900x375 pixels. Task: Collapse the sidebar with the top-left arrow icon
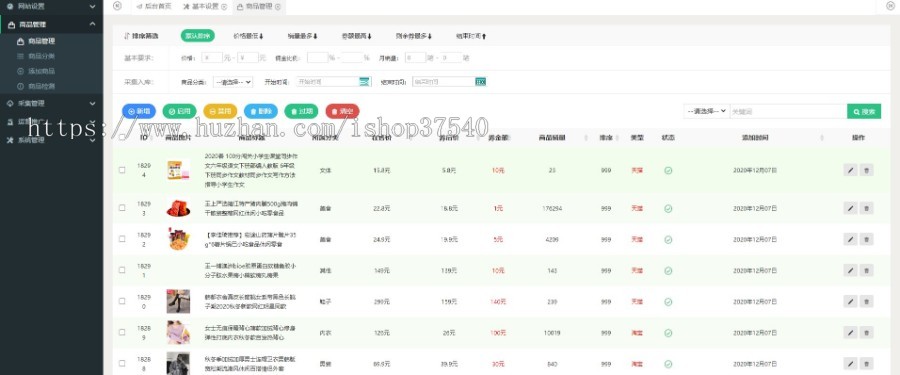[x=118, y=6]
